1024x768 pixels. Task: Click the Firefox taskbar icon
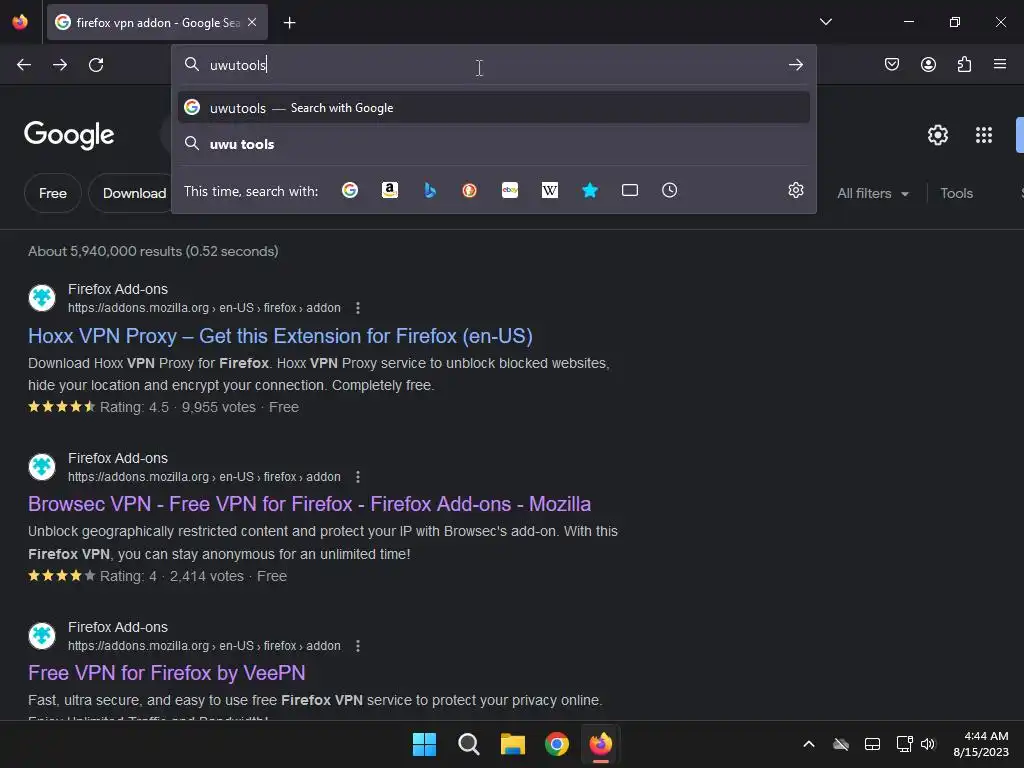601,744
